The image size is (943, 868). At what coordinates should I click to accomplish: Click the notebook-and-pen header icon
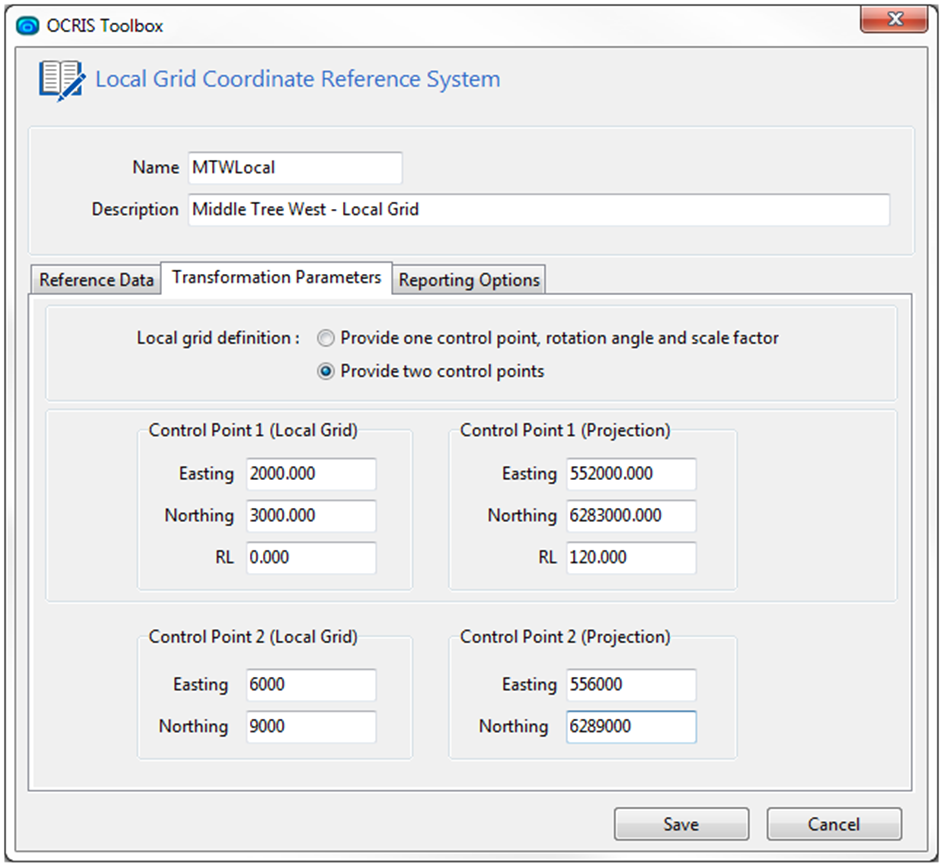point(62,80)
